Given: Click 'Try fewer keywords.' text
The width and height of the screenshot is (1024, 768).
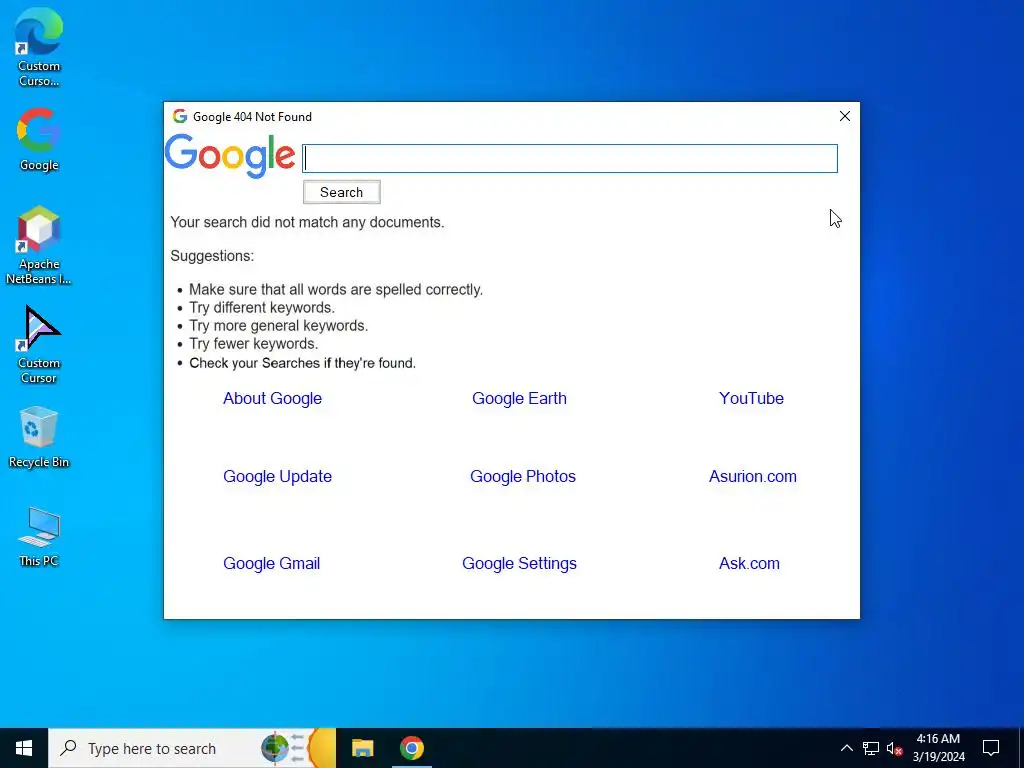Looking at the screenshot, I should pos(253,344).
